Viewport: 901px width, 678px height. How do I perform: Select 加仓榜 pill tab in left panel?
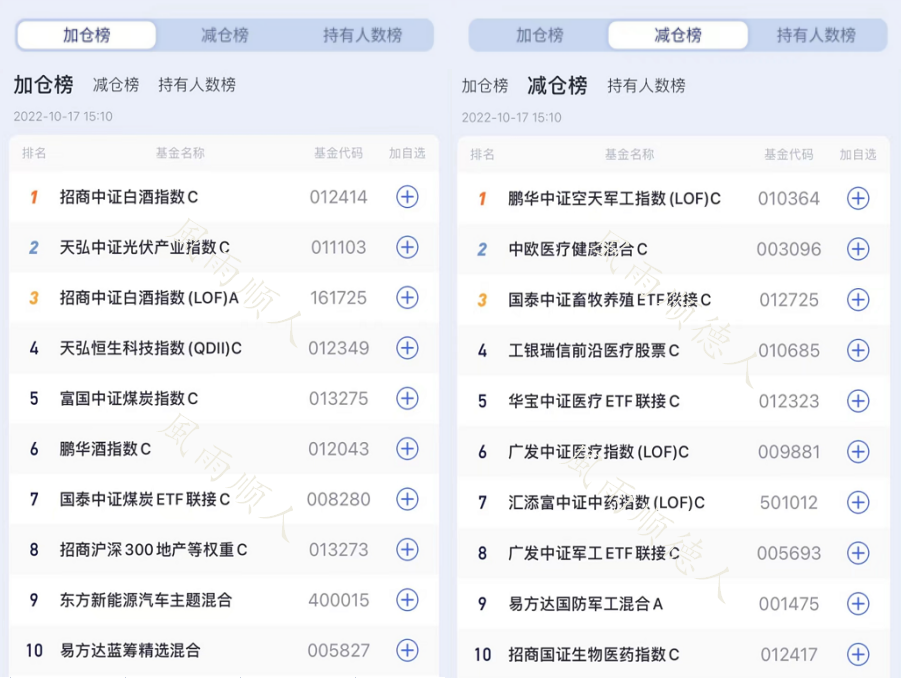(x=86, y=35)
